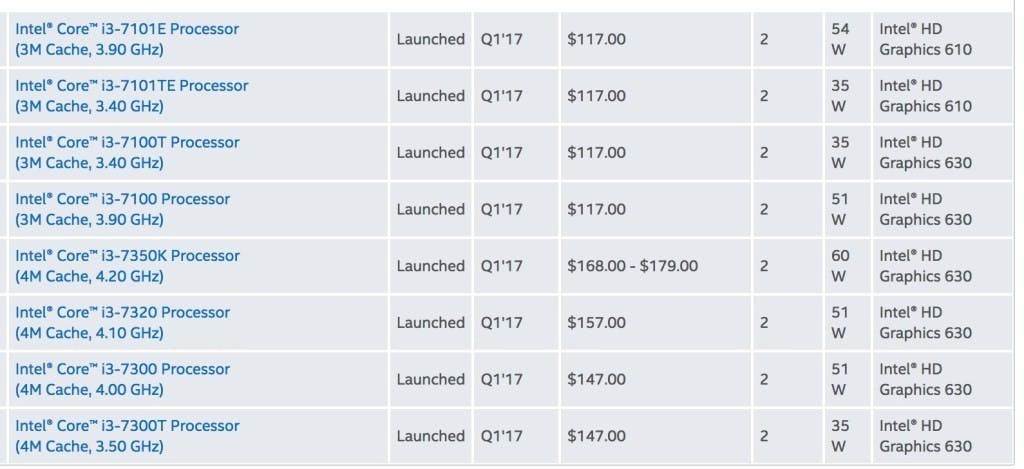Click the 35 W value in the i3-7300T row

click(840, 436)
